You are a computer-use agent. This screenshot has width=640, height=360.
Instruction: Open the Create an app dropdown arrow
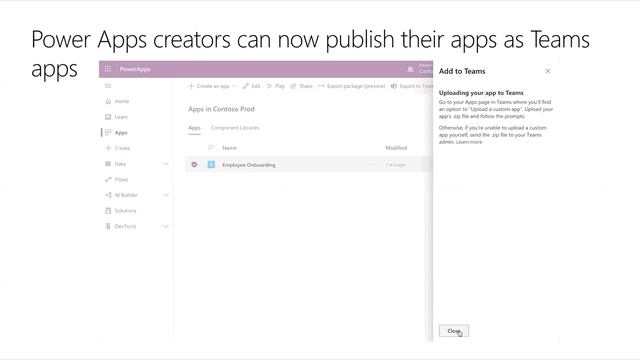pos(234,86)
